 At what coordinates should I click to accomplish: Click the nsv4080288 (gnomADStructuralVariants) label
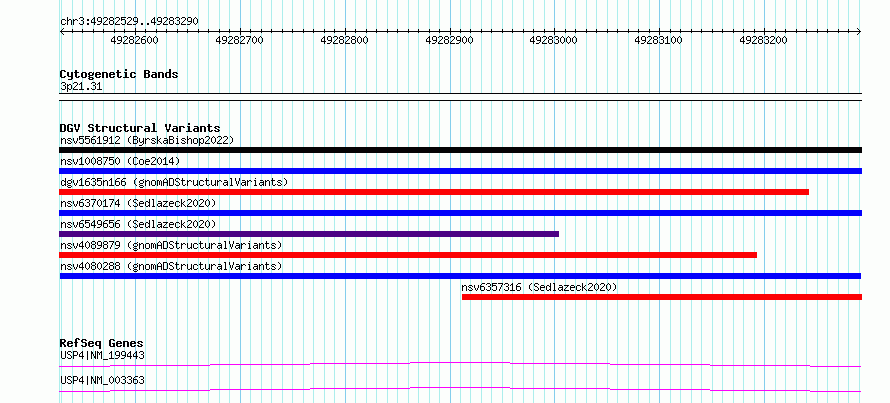point(171,266)
